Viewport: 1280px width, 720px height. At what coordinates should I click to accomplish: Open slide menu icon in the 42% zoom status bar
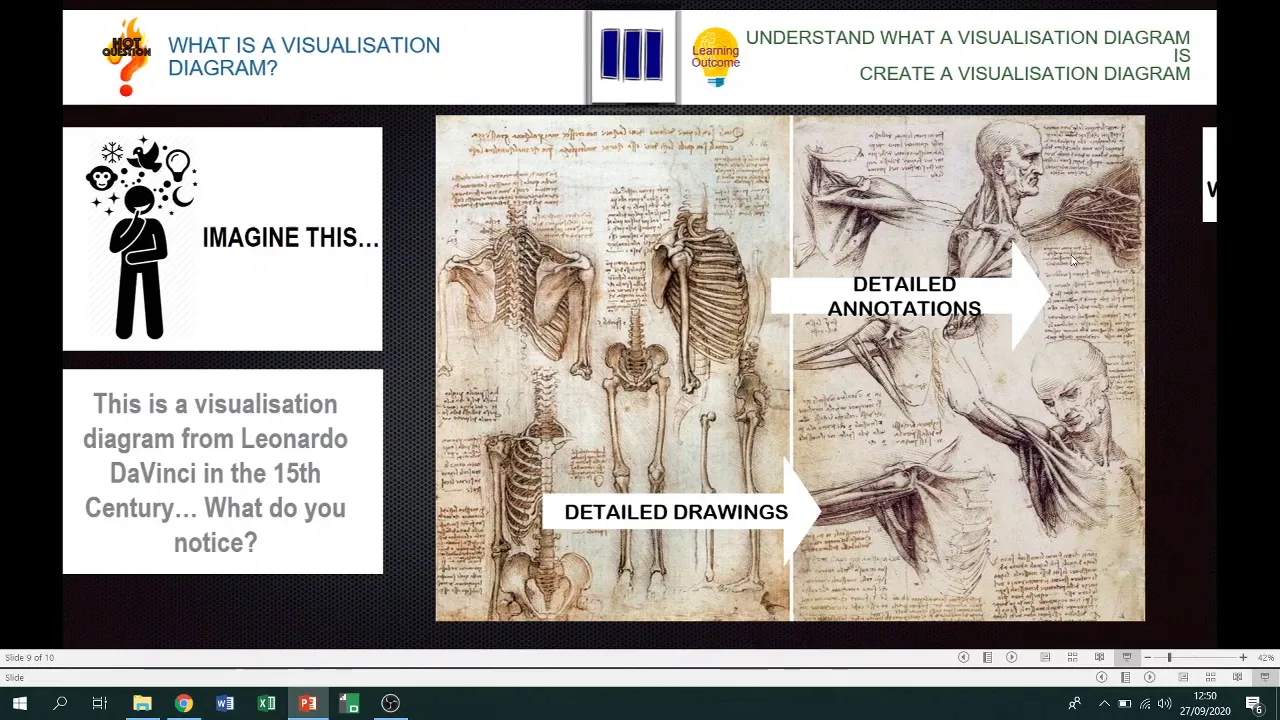[987, 657]
